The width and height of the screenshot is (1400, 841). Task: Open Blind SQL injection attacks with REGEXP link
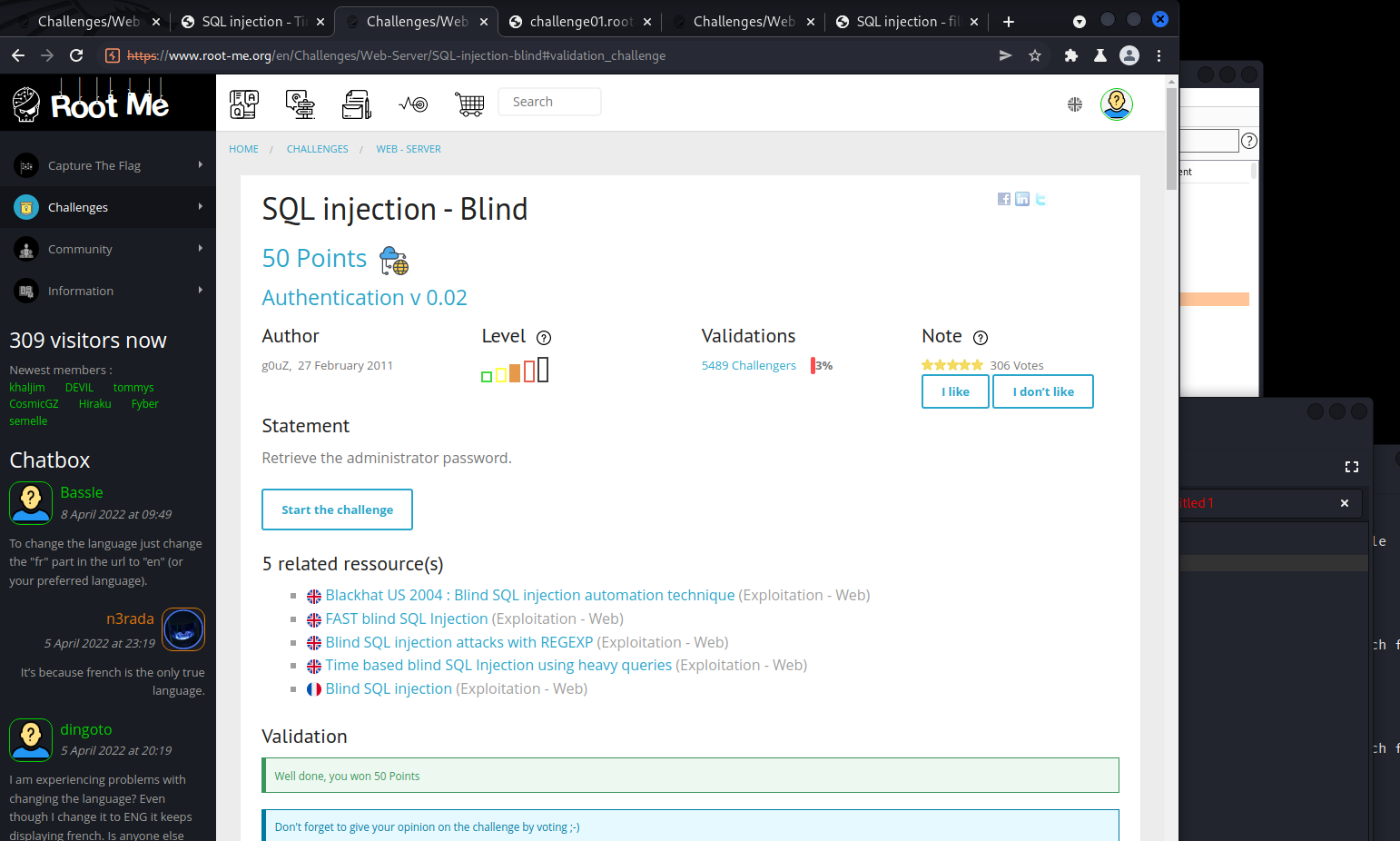coord(459,642)
